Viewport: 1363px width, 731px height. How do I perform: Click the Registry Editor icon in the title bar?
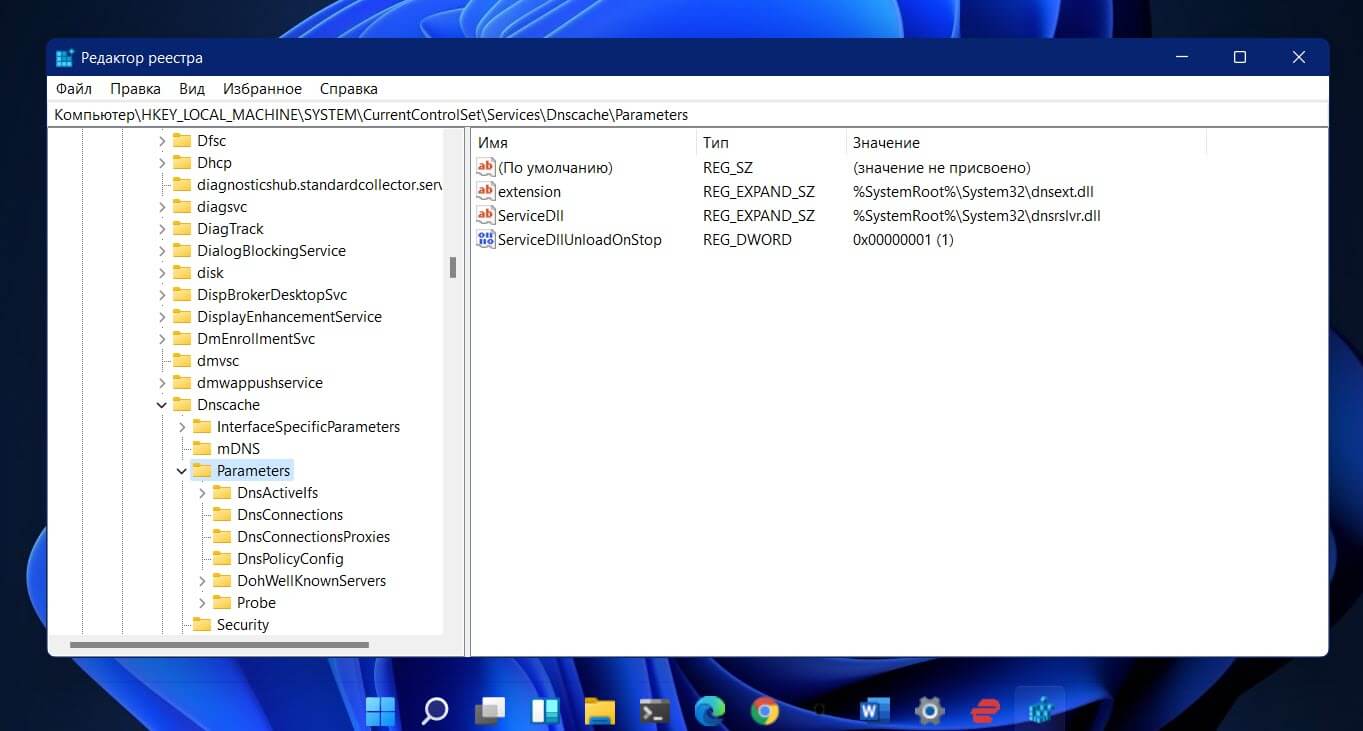[x=65, y=58]
